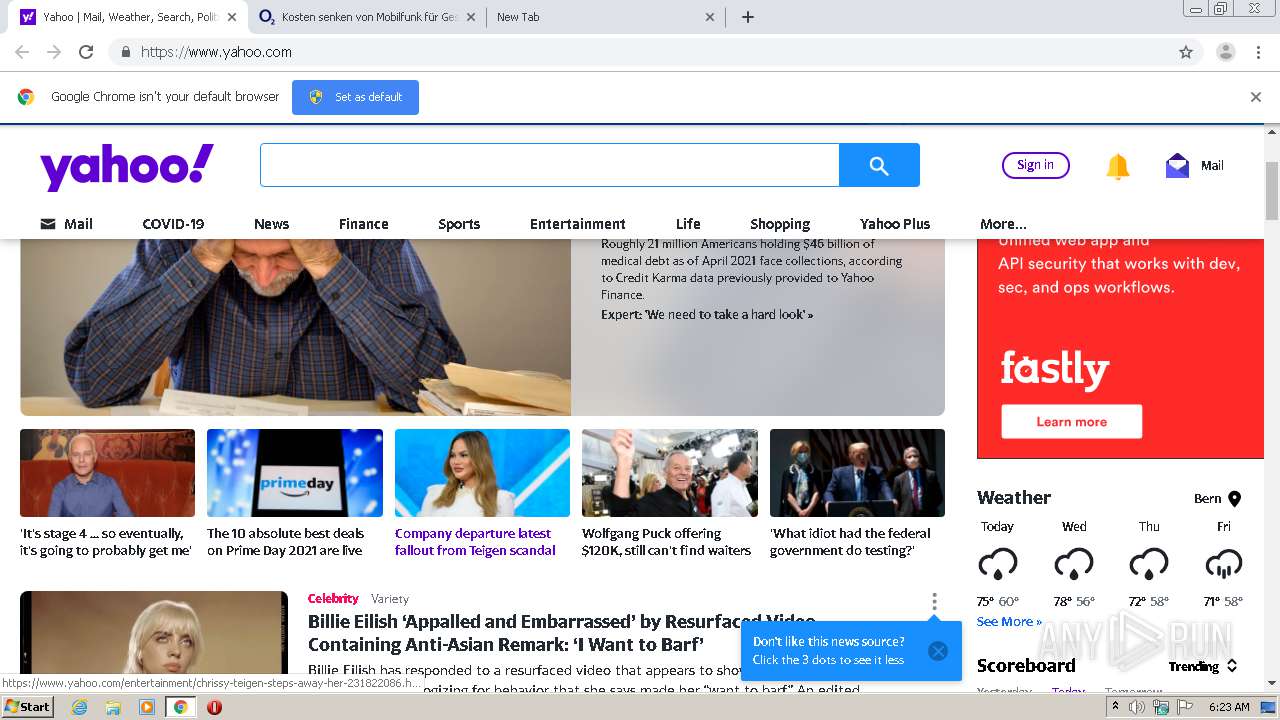This screenshot has width=1280, height=720.
Task: Bookmark this page with the star icon
Action: click(x=1186, y=52)
